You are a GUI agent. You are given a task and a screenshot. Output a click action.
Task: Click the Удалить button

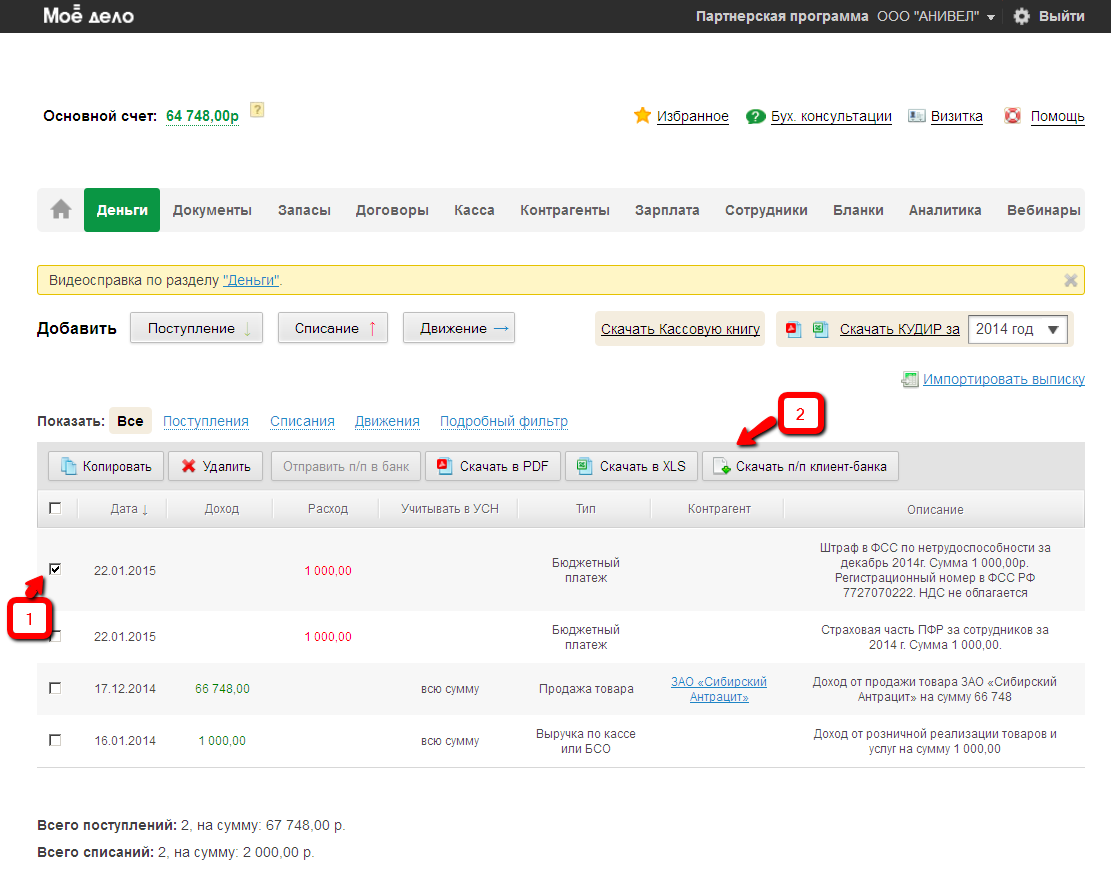tap(215, 466)
